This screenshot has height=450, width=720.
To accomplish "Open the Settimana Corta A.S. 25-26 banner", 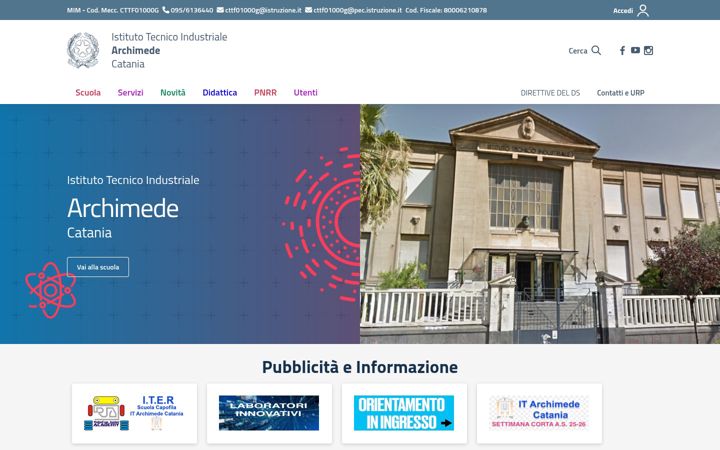I will point(539,413).
